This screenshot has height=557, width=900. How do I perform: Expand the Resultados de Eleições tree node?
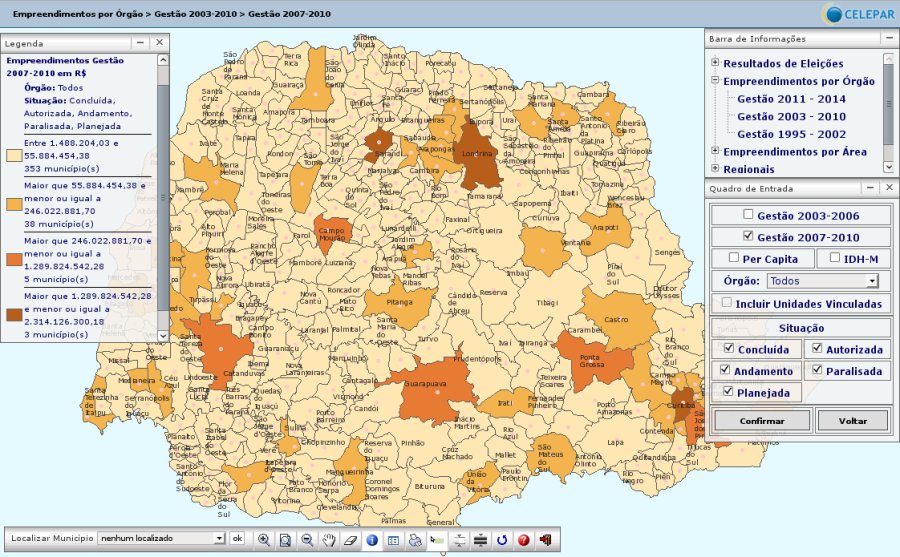(x=715, y=64)
